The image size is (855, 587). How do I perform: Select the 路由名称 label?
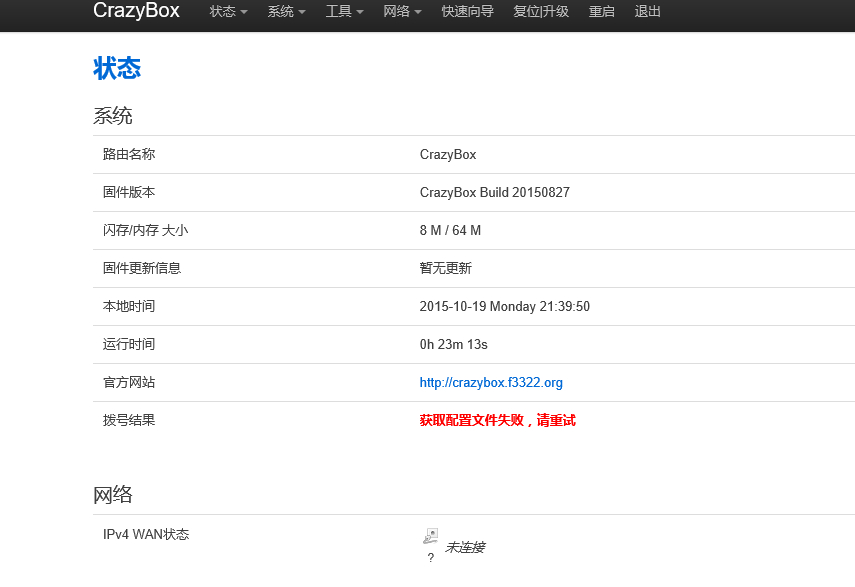click(x=129, y=154)
